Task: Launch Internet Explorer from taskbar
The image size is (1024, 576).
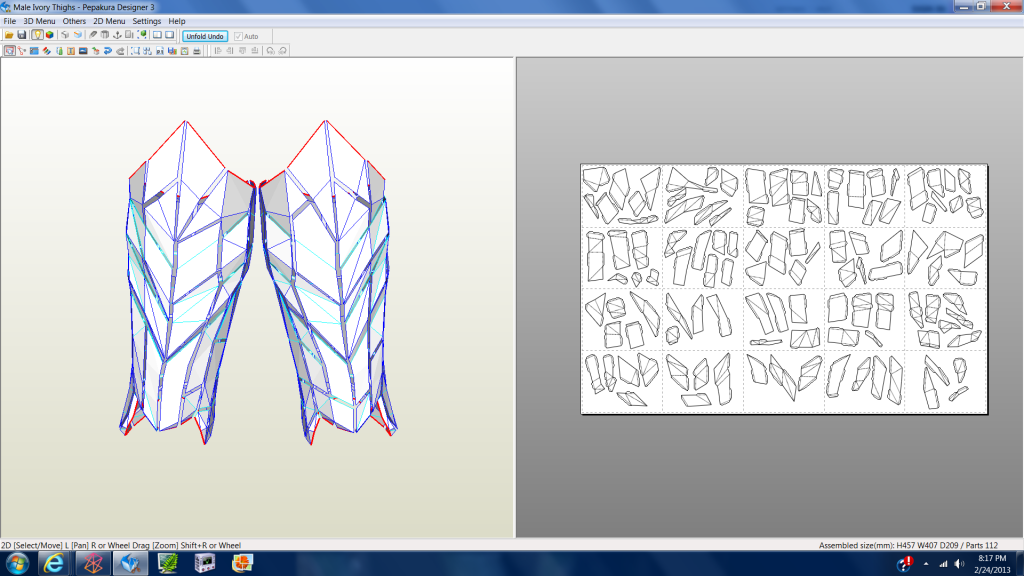Action: (54, 563)
